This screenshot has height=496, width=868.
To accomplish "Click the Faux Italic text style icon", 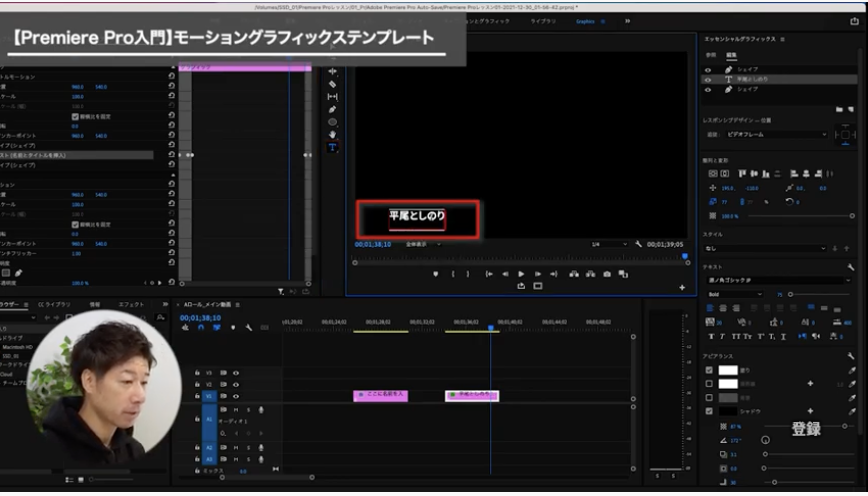I will [722, 337].
